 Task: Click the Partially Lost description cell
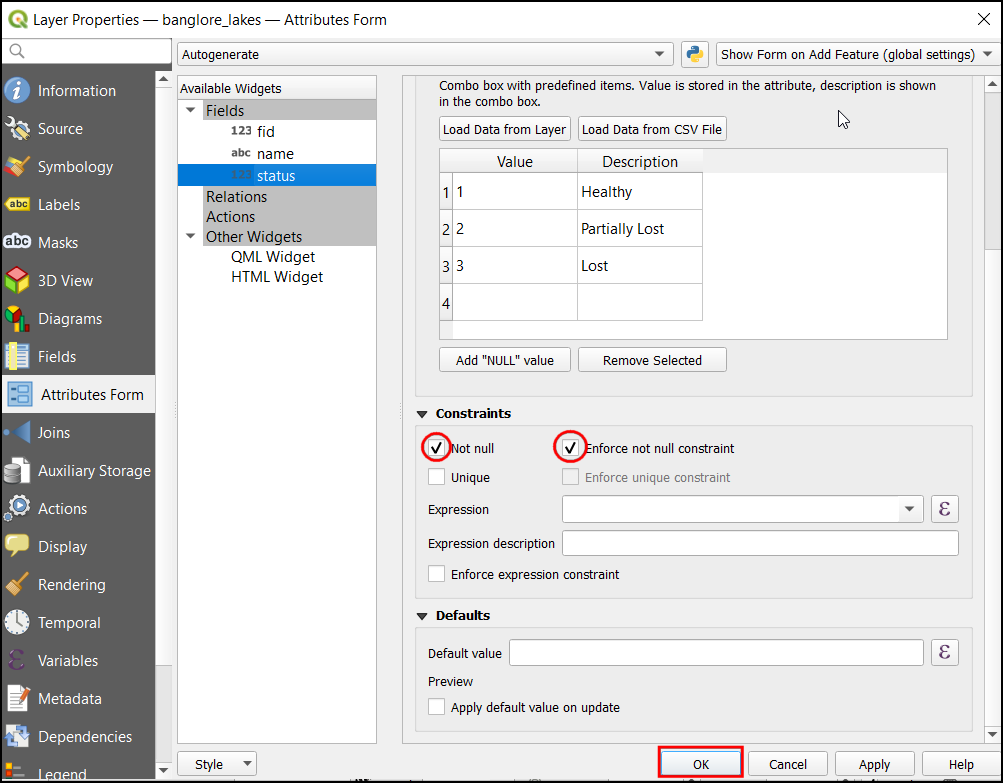[x=640, y=228]
